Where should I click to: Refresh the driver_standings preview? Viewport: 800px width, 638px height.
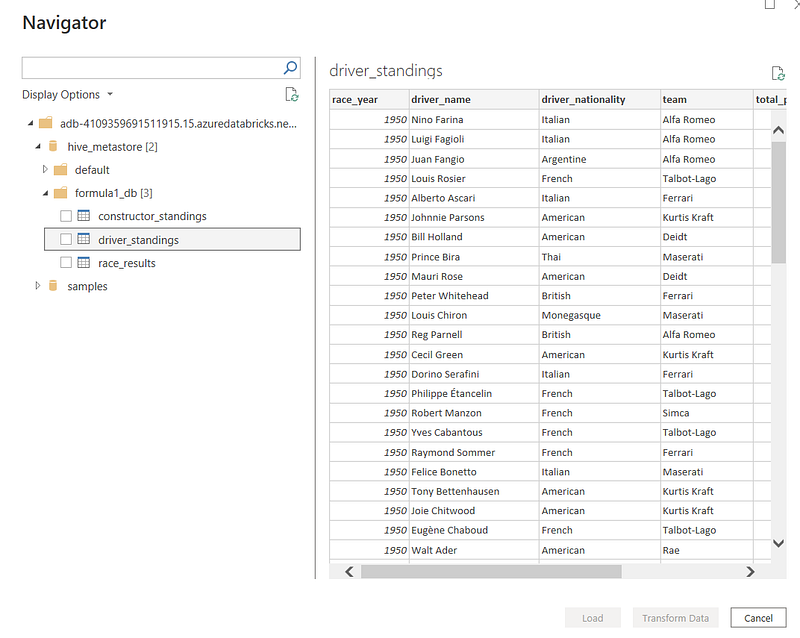778,73
